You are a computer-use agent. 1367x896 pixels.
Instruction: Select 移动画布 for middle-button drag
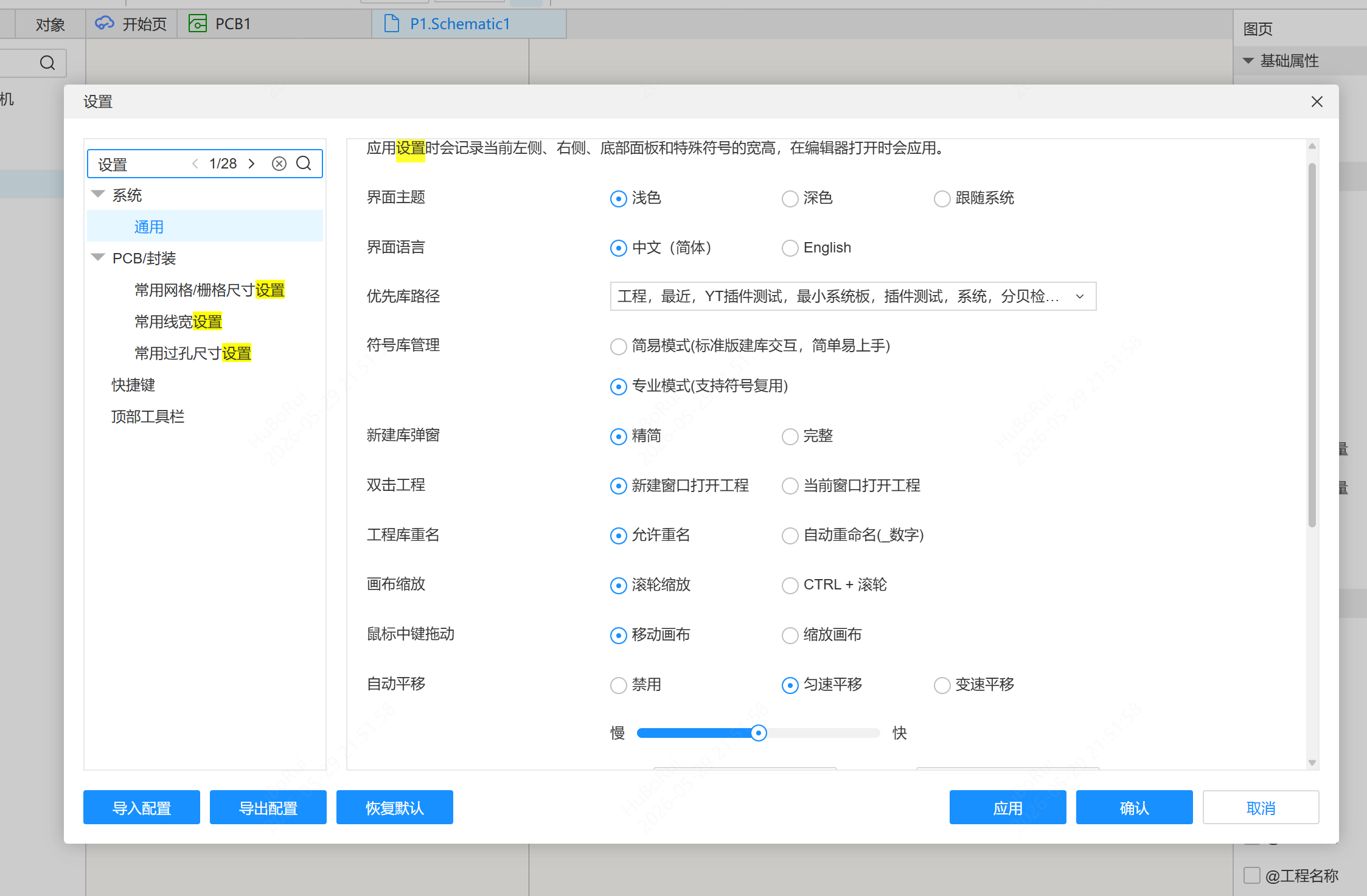[618, 636]
